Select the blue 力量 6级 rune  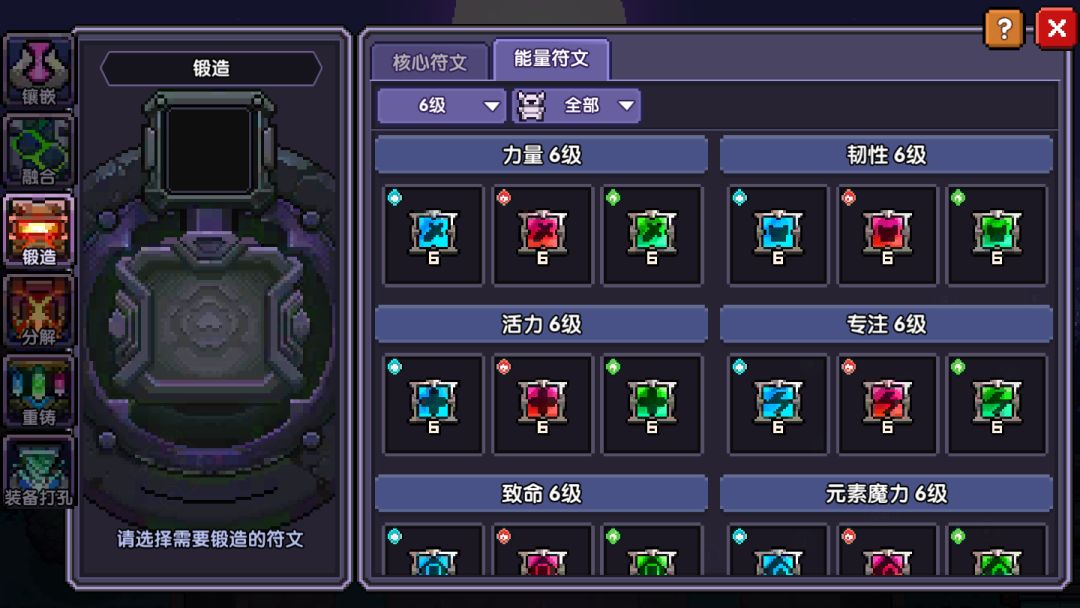pyautogui.click(x=433, y=235)
